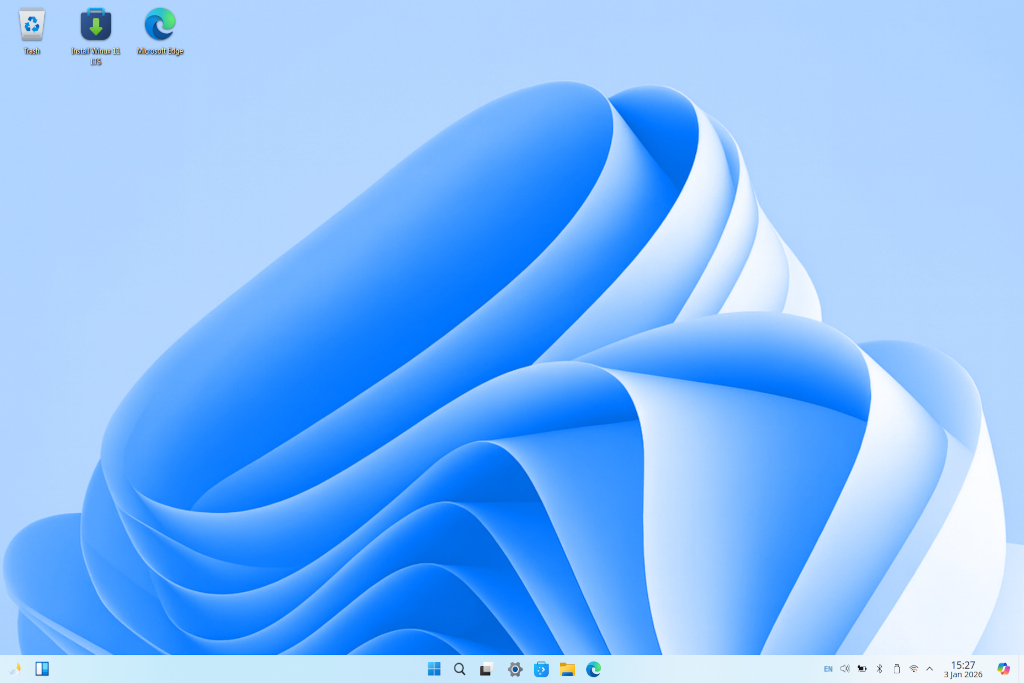Open the Task View button
The height and width of the screenshot is (683, 1024).
[x=486, y=669]
